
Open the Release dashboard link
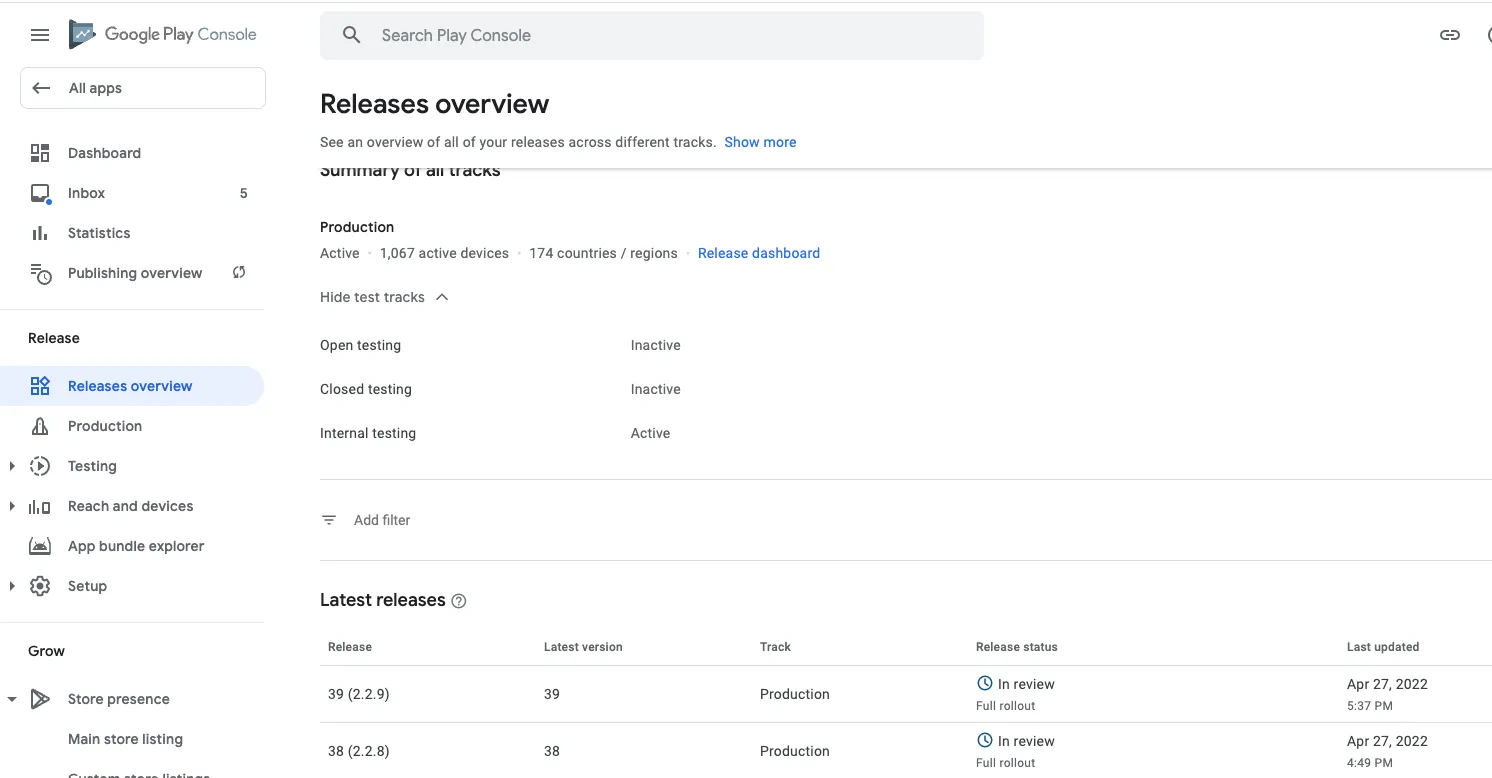pyautogui.click(x=758, y=253)
